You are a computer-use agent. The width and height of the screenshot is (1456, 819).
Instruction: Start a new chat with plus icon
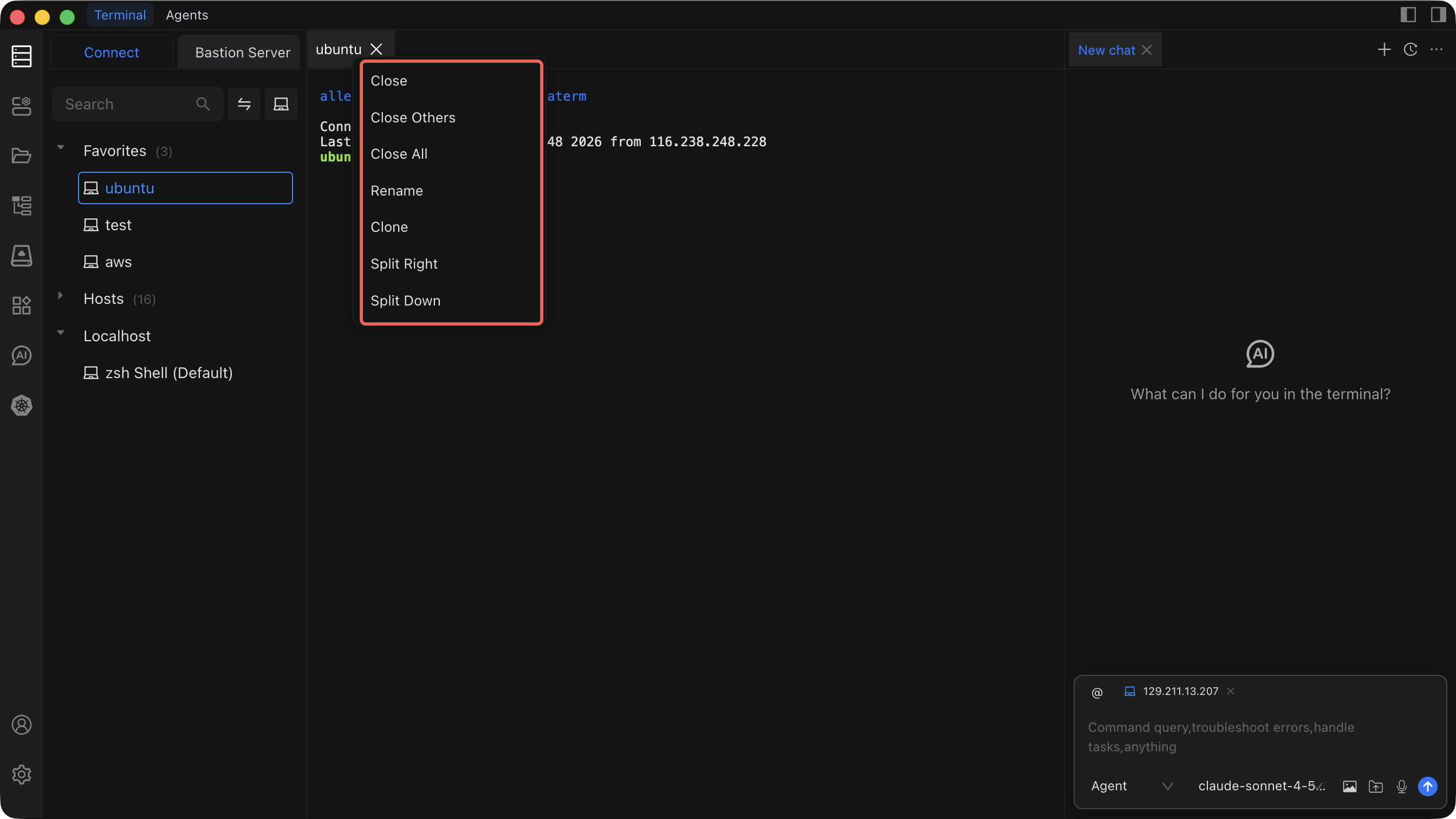[1383, 50]
